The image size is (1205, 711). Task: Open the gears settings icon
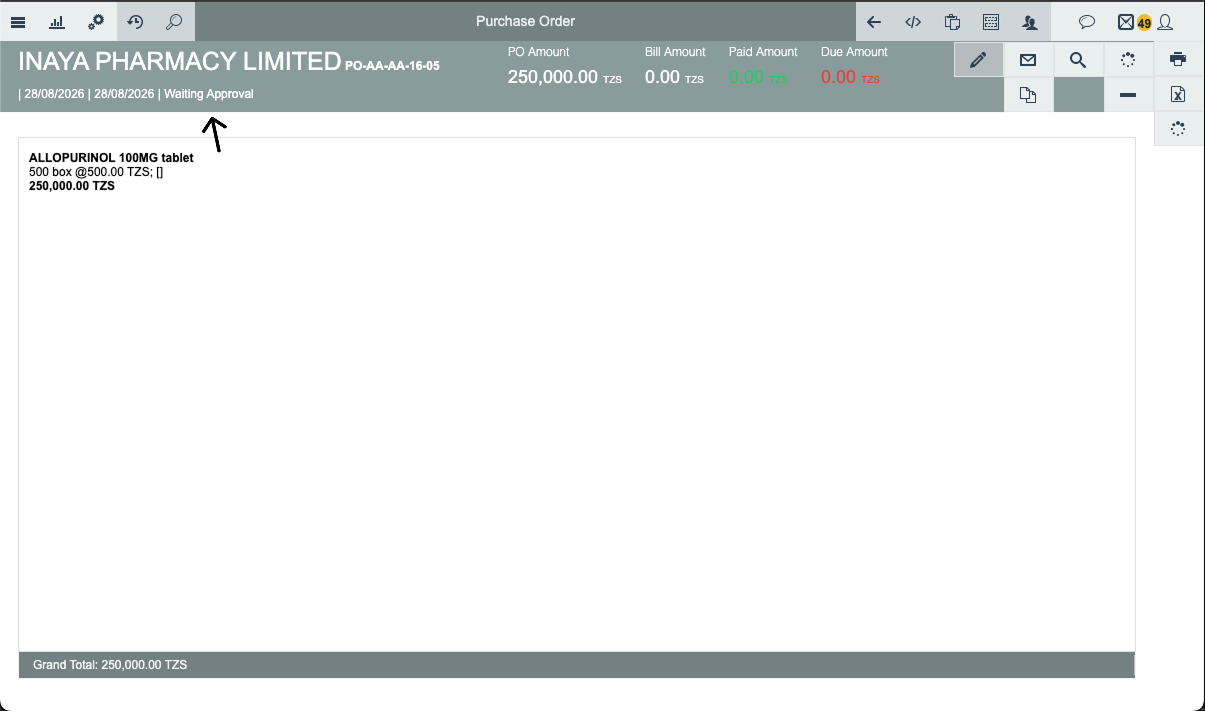[97, 21]
